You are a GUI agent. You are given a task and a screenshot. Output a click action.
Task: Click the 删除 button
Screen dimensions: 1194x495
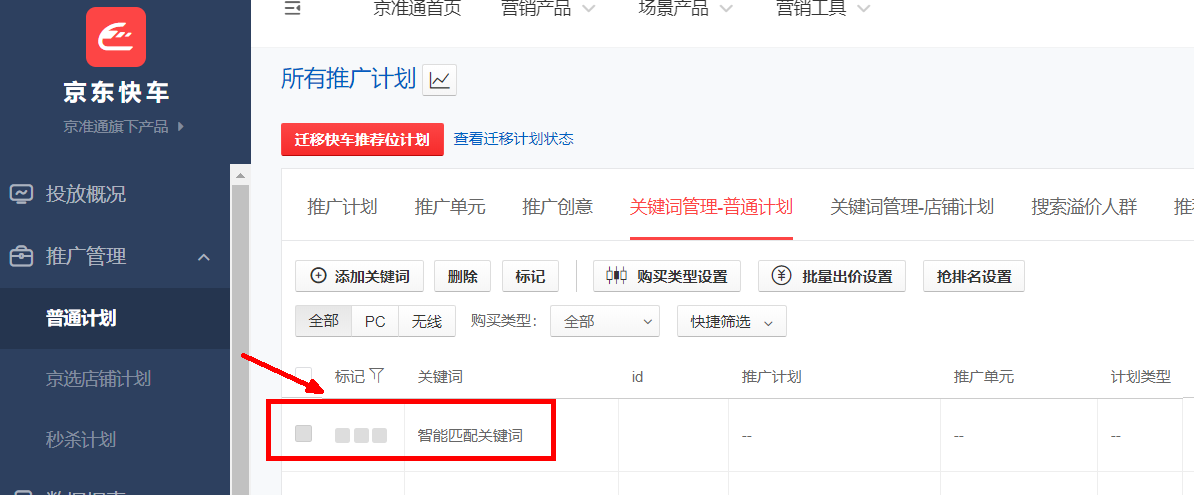tap(463, 276)
